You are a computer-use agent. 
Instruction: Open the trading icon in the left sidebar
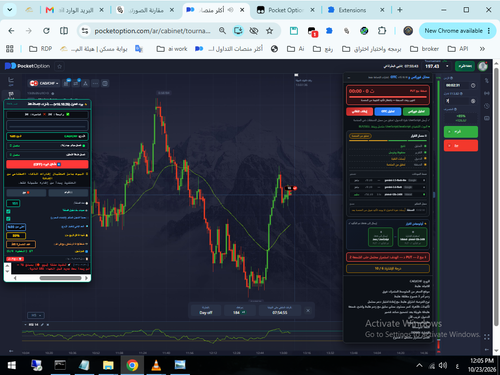click(x=11, y=81)
